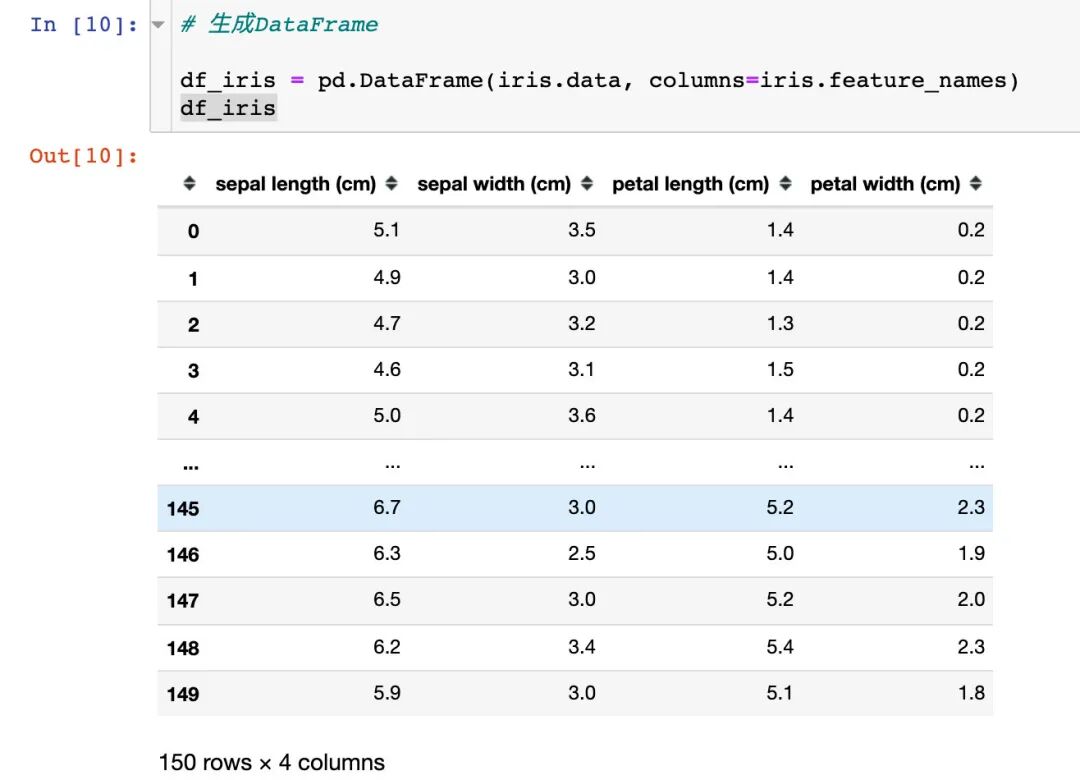Viewport: 1080px width, 780px height.
Task: Sort by sepal width (cm) icon
Action: pyautogui.click(x=587, y=183)
